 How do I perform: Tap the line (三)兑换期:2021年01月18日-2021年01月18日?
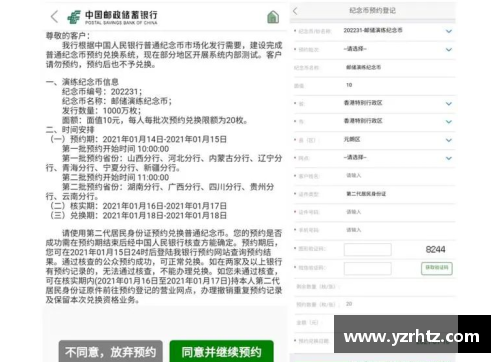[138, 215]
